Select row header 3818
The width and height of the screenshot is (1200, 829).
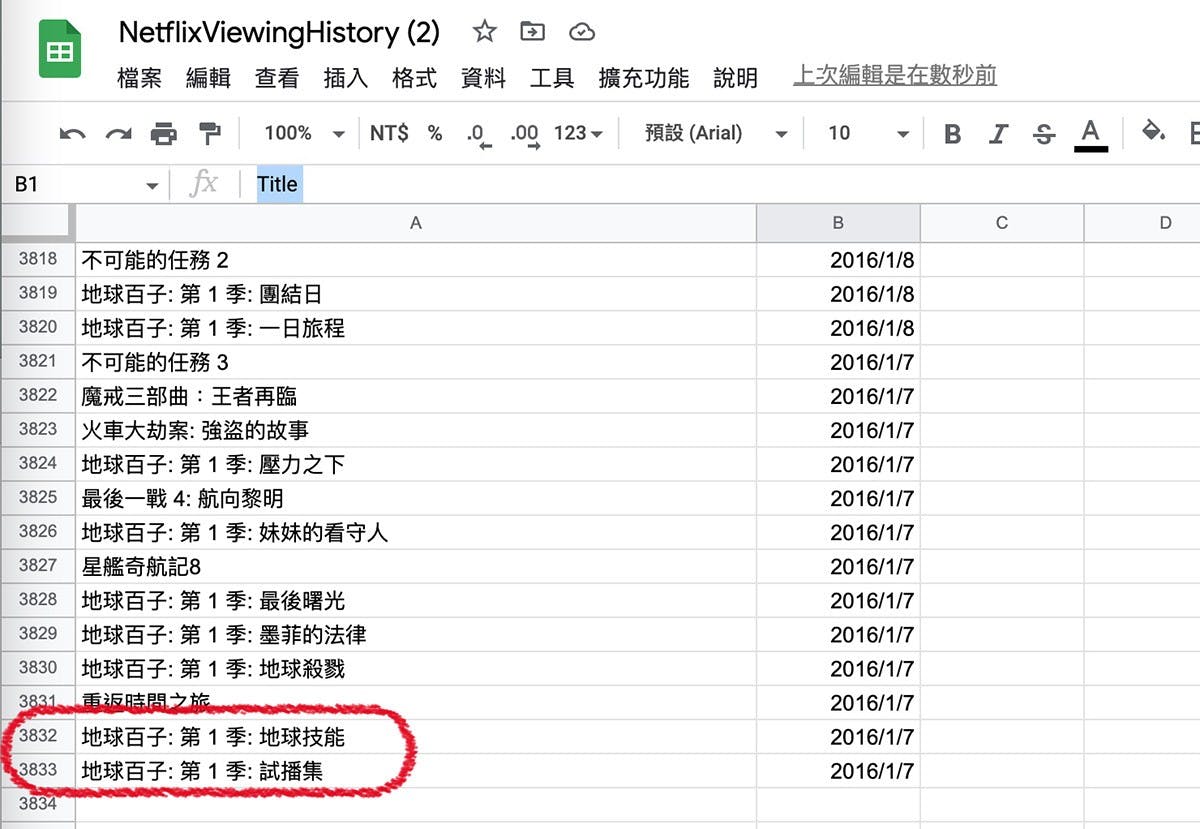coord(38,260)
